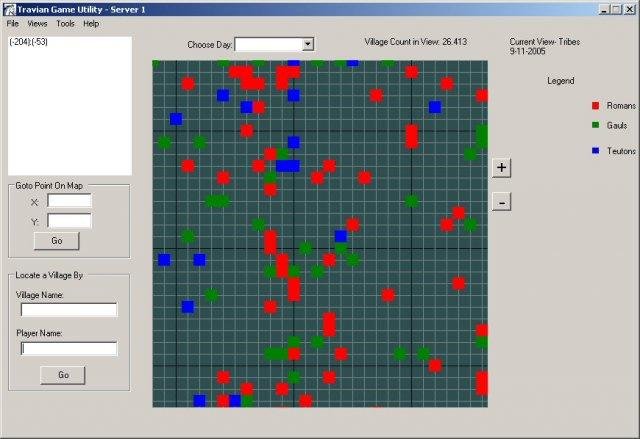Focus the Y coordinate input field

point(69,221)
